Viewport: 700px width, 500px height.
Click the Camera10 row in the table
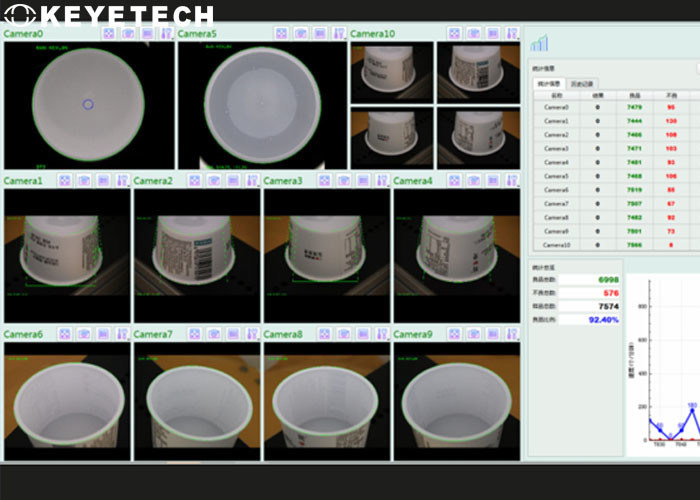coord(556,244)
